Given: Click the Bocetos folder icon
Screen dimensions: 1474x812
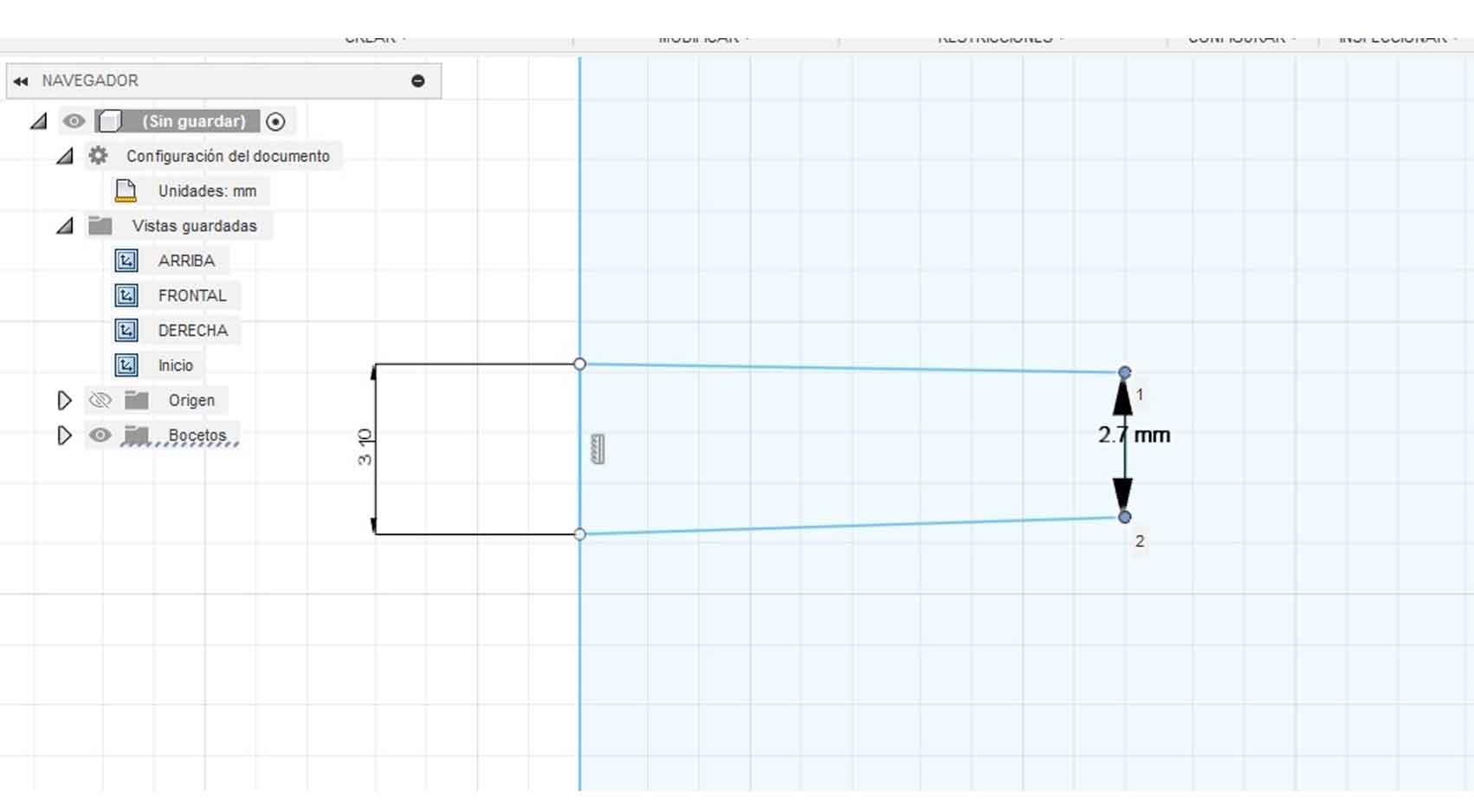Looking at the screenshot, I should pos(136,435).
